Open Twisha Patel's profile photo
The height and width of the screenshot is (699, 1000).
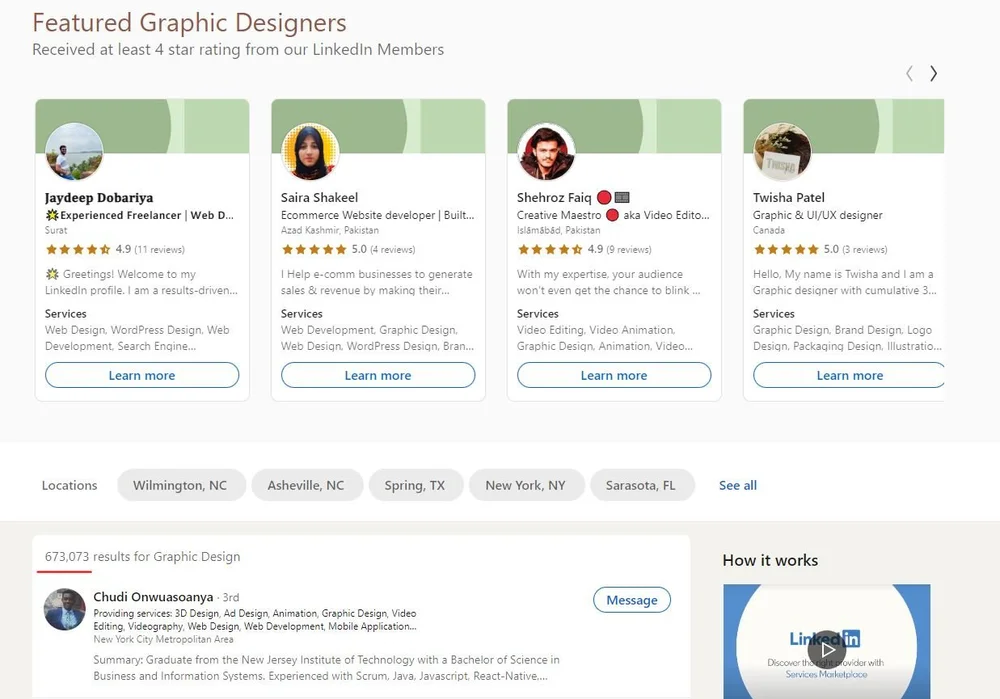(x=782, y=152)
